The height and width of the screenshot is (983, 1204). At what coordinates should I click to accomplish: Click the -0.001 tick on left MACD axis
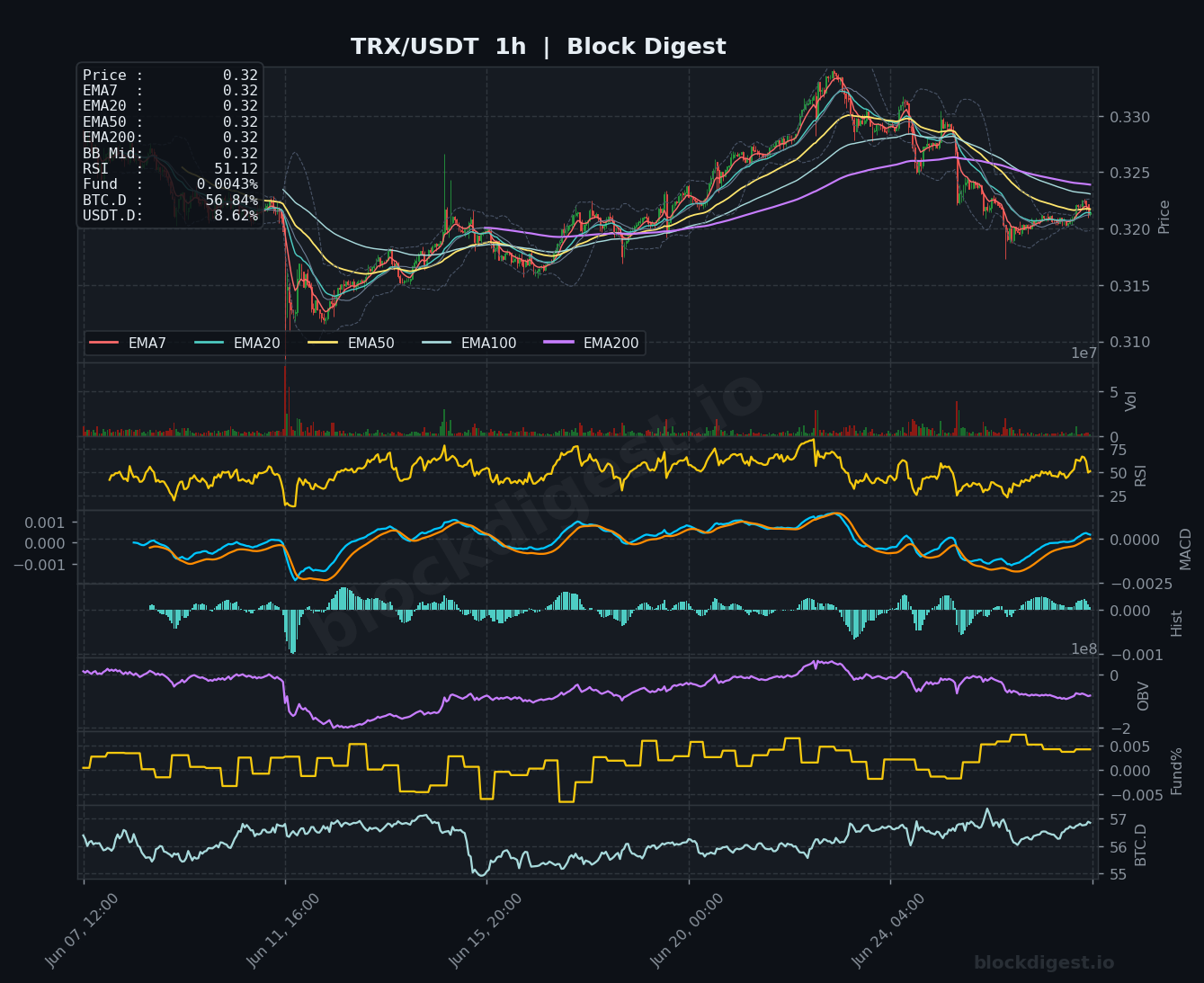click(x=39, y=565)
